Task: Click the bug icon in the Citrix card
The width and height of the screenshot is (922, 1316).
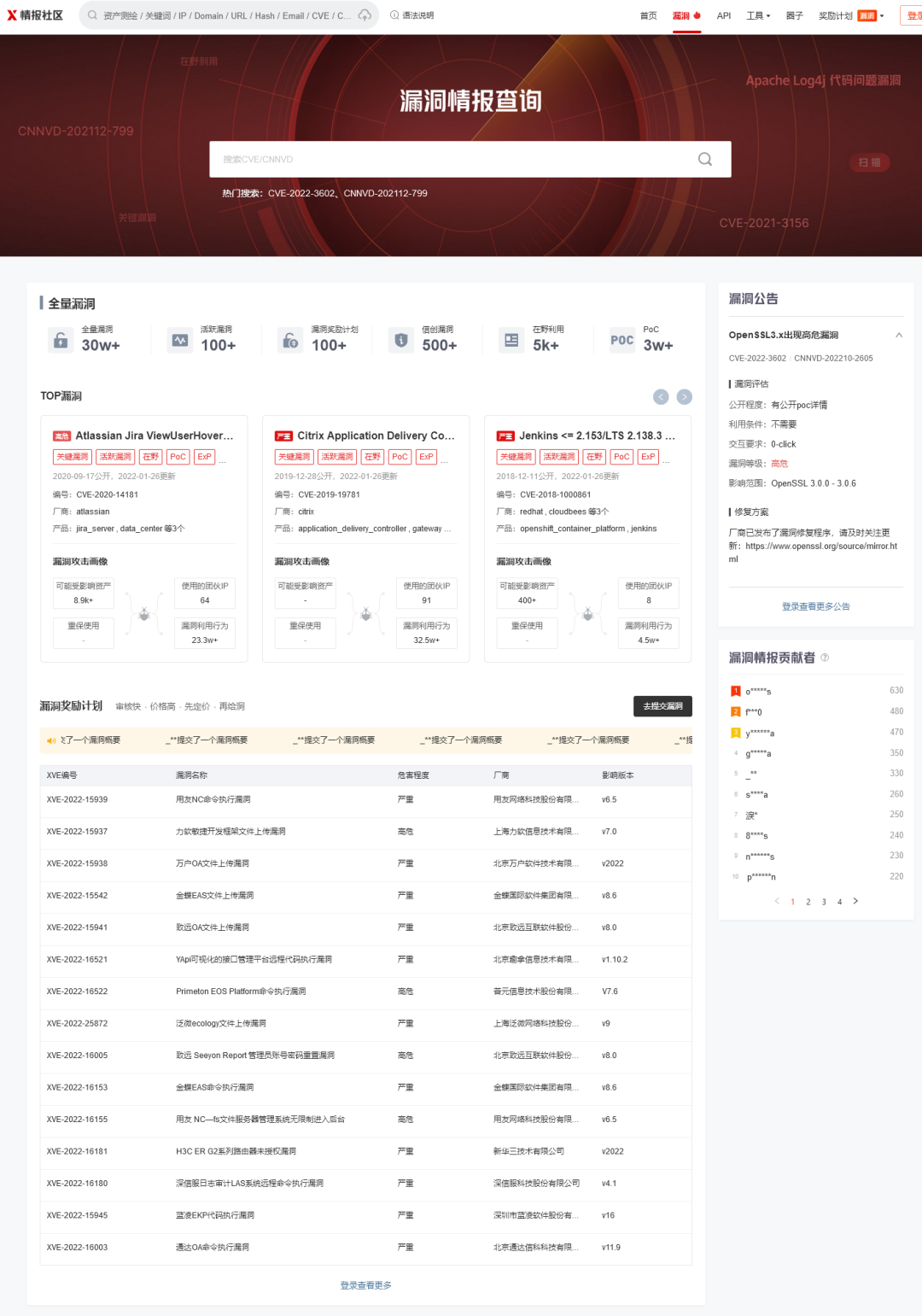Action: [x=366, y=613]
